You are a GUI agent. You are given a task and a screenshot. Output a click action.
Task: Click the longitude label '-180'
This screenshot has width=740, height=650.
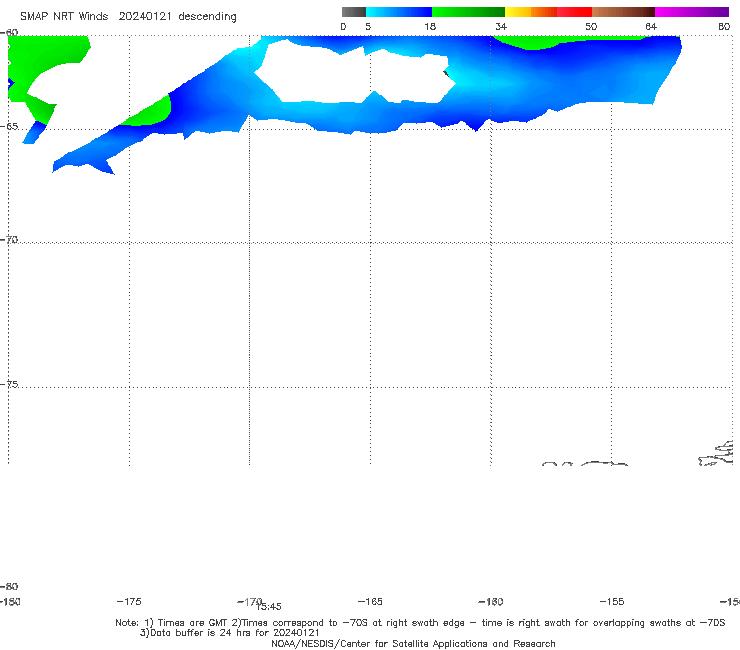point(9,601)
